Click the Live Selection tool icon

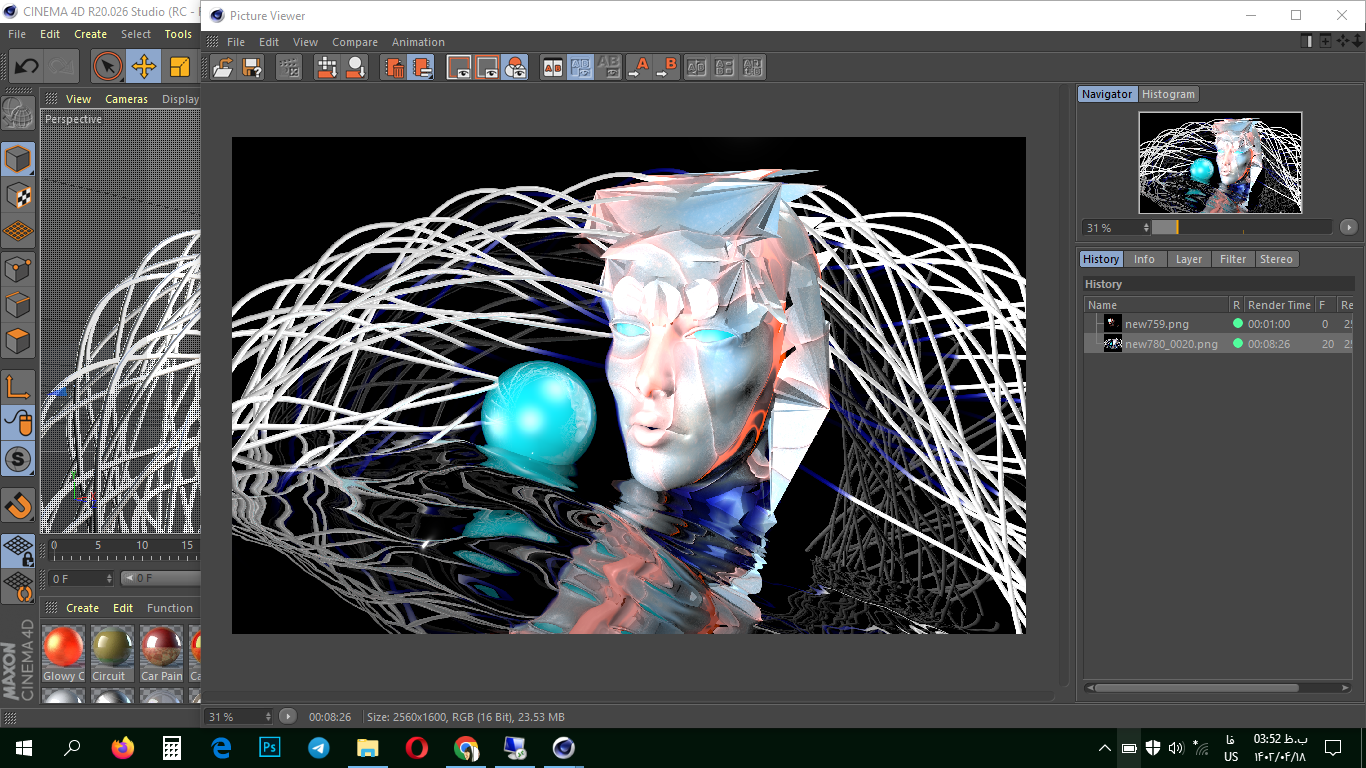[x=107, y=67]
